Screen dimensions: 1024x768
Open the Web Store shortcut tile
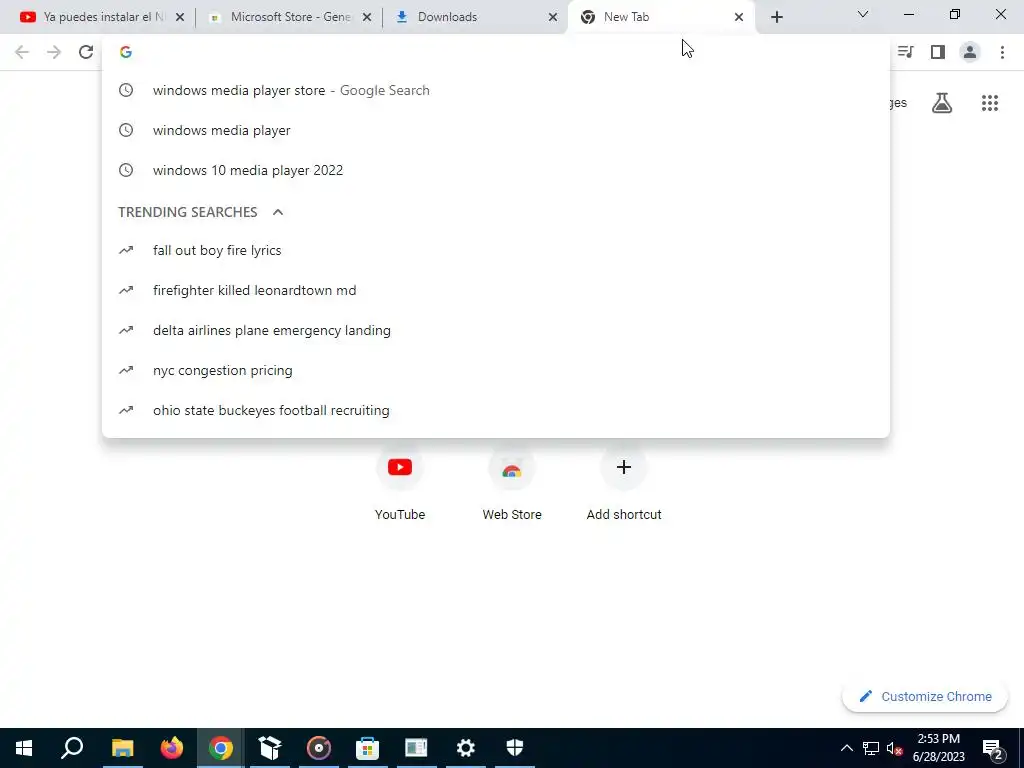(x=512, y=481)
